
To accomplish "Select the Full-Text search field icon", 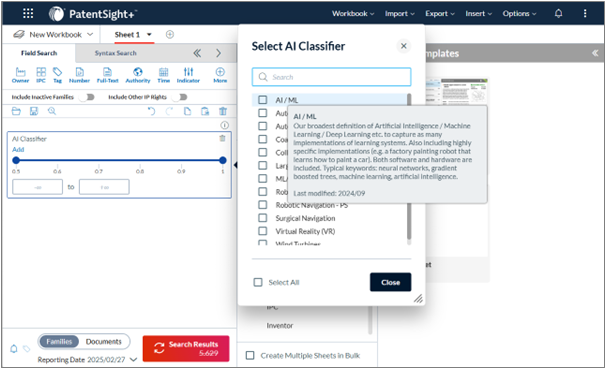I will click(x=107, y=75).
